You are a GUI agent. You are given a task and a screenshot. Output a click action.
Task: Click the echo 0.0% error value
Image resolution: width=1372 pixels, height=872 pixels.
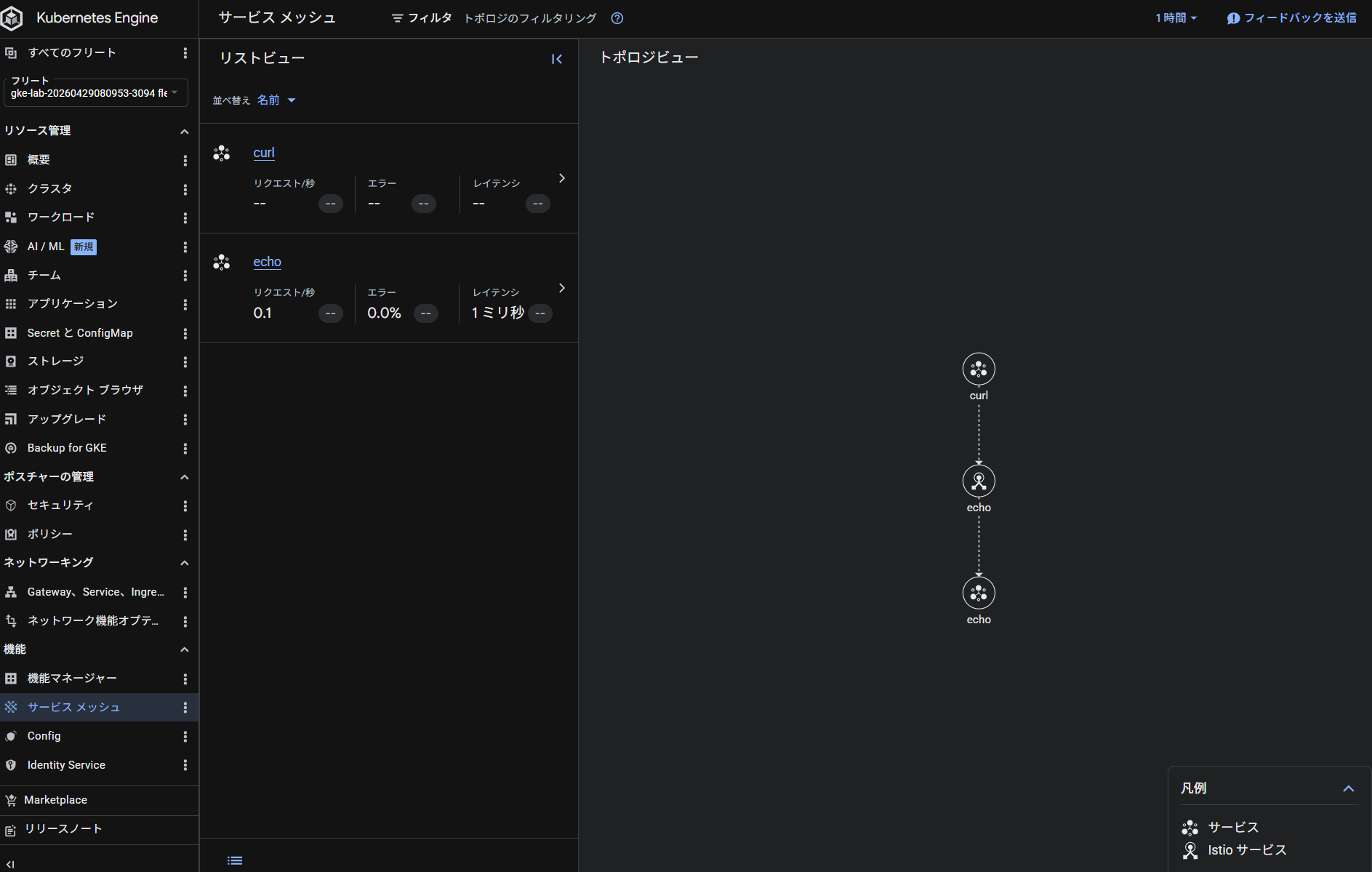point(384,313)
